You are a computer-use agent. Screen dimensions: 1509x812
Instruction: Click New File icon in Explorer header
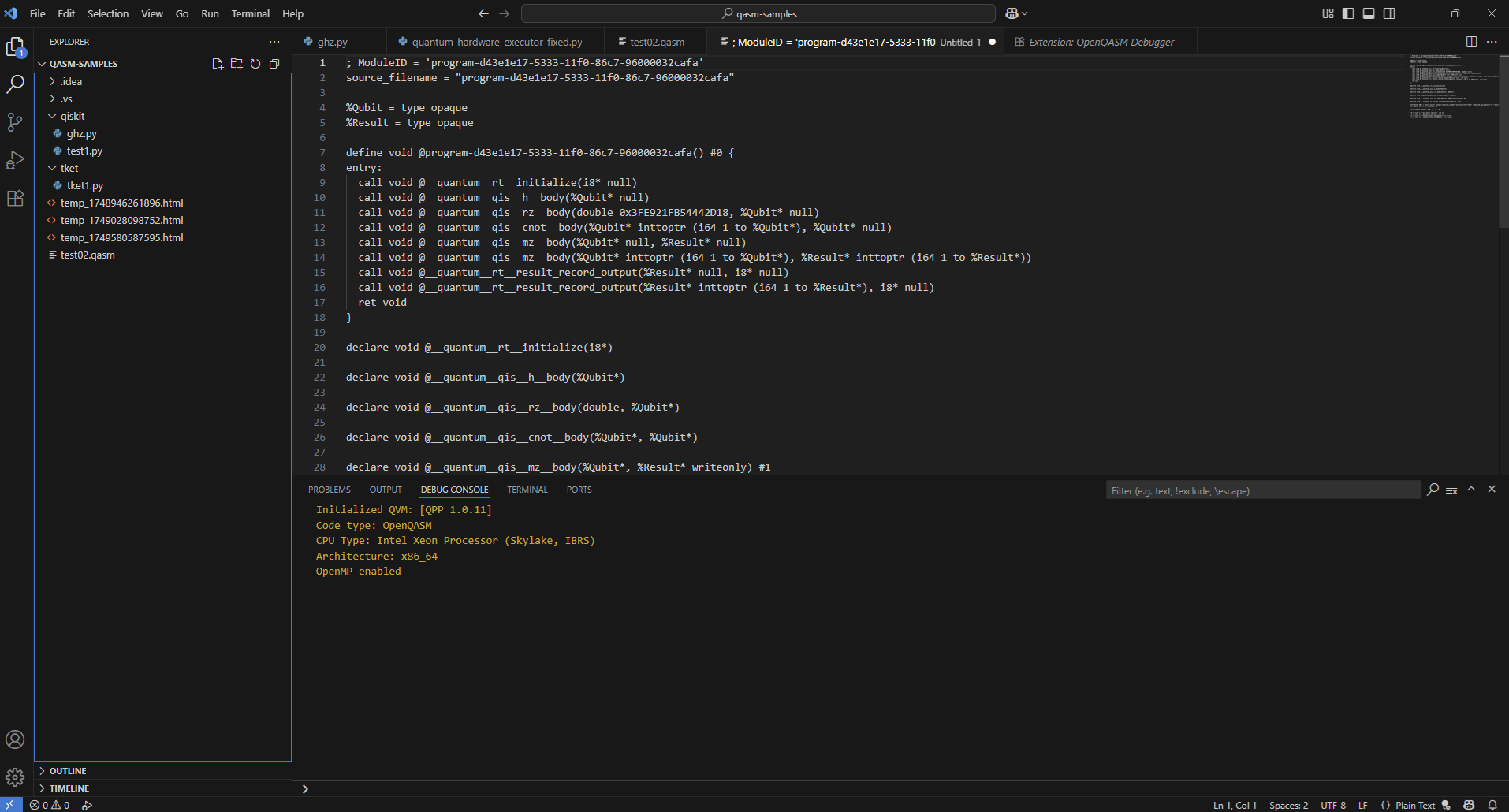218,64
